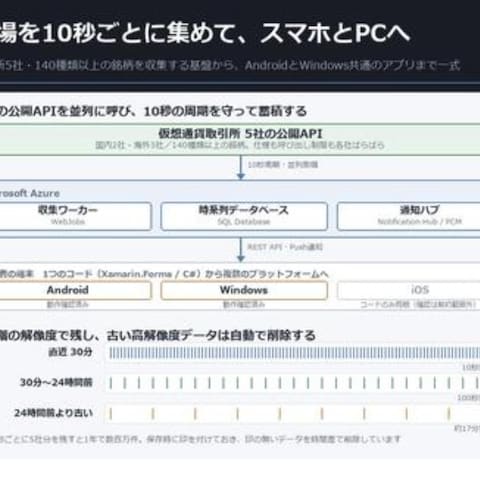480x480 pixels.
Task: Select the 時系列データベース SQL Database box
Action: [x=244, y=216]
